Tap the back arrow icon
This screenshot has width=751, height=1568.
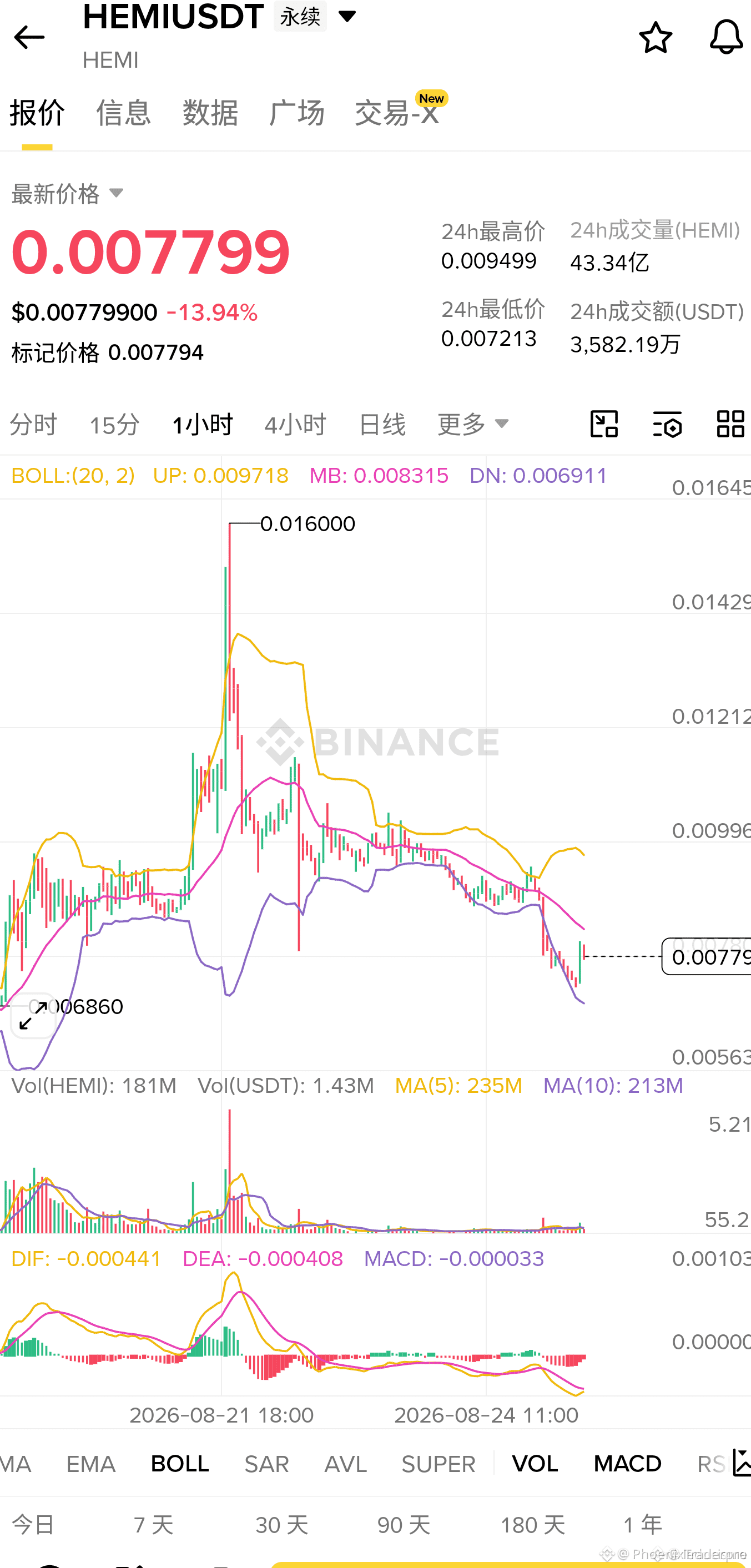29,38
